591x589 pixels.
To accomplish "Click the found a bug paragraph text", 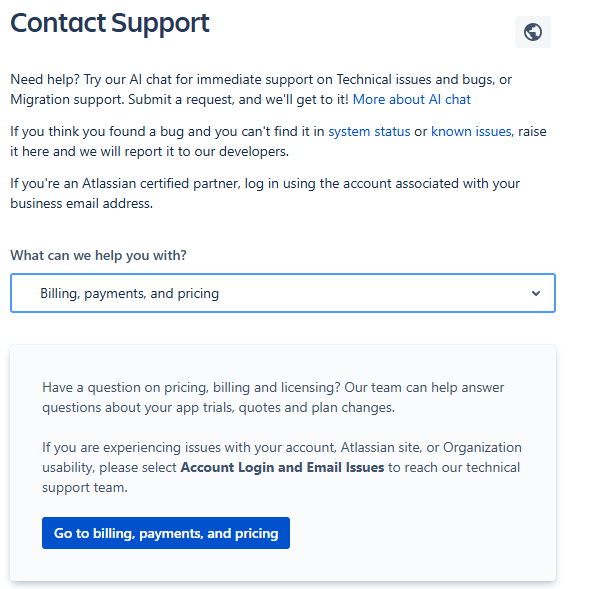I will coord(278,141).
